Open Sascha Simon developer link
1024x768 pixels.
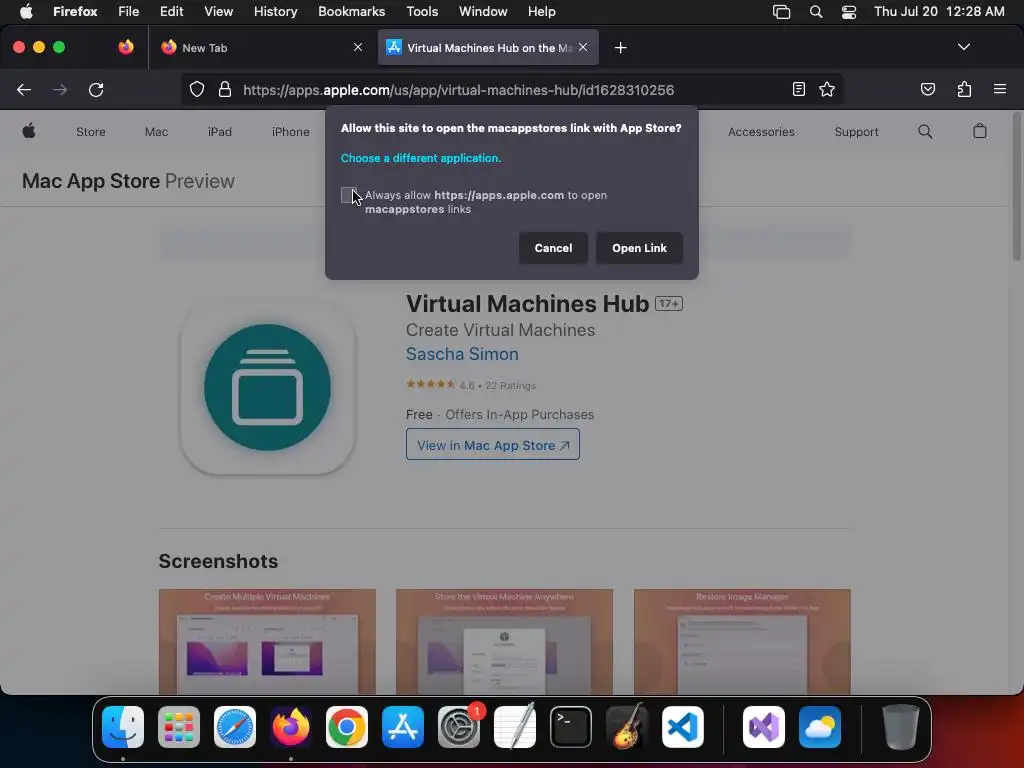[462, 354]
